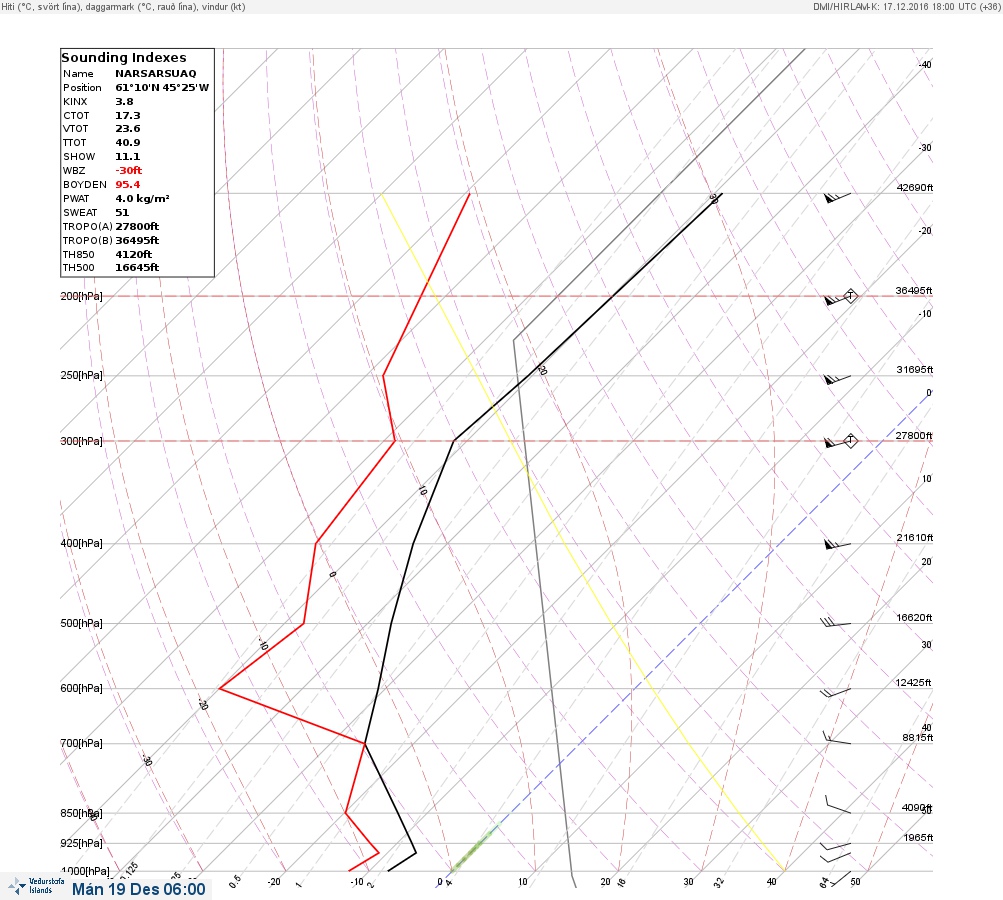This screenshot has width=1003, height=900.
Task: Click the station name NARSARSUAQ
Action: [155, 74]
